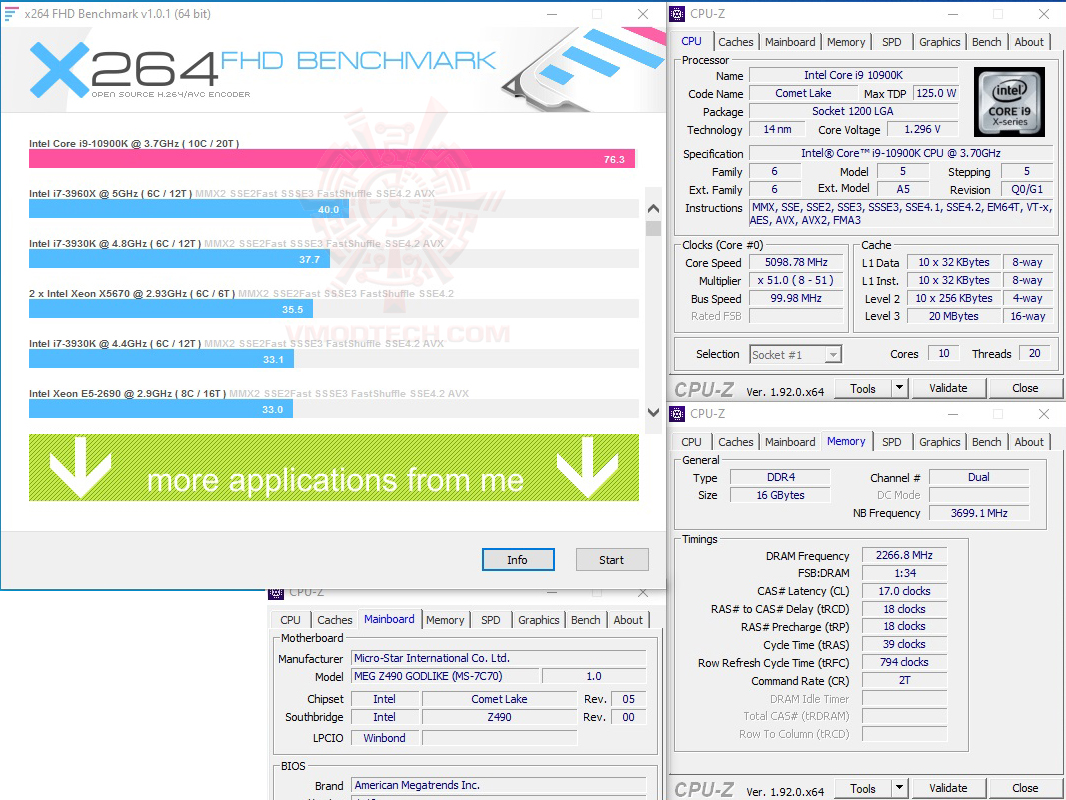The width and height of the screenshot is (1066, 800).
Task: Switch to the Bench tab
Action: point(986,41)
